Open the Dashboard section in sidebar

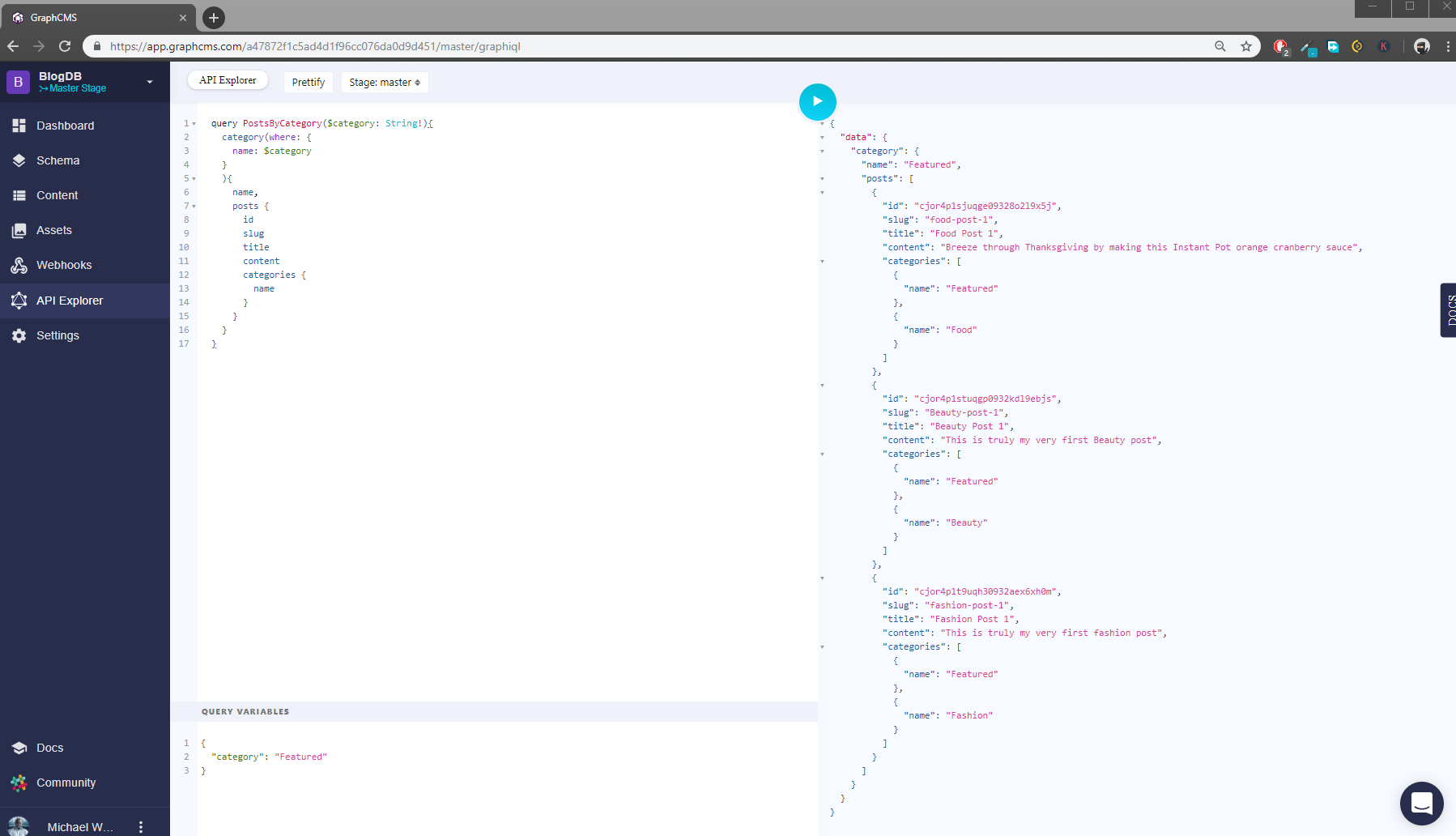[x=65, y=126]
